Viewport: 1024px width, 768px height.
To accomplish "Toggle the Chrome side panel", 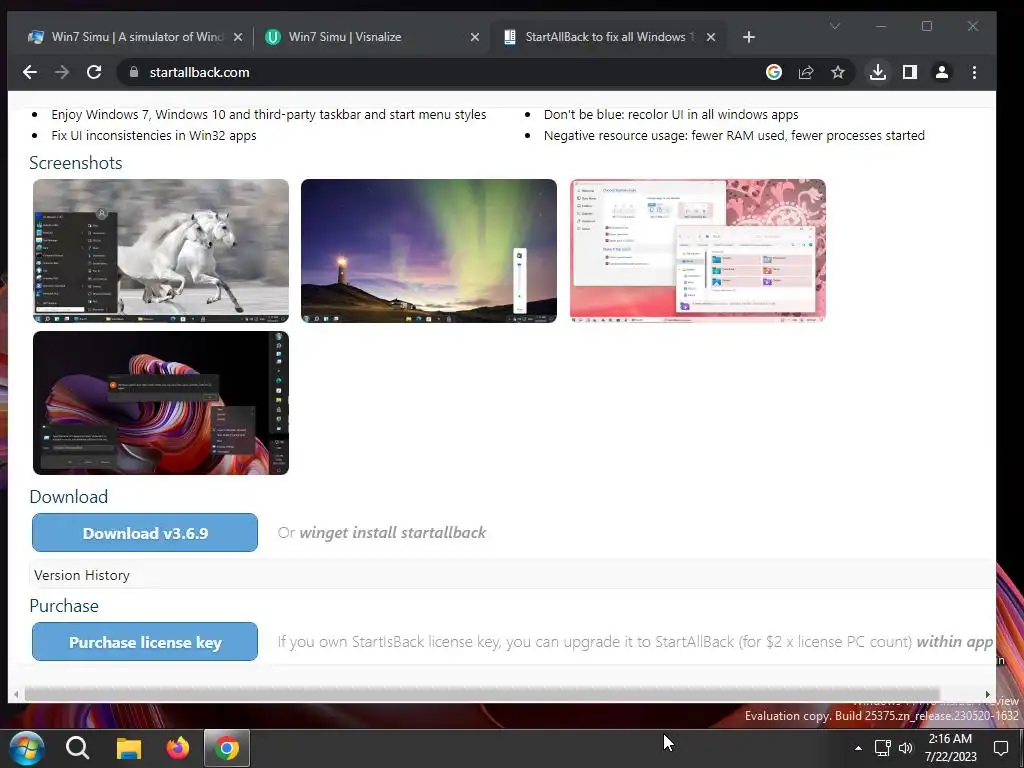I will (x=910, y=72).
